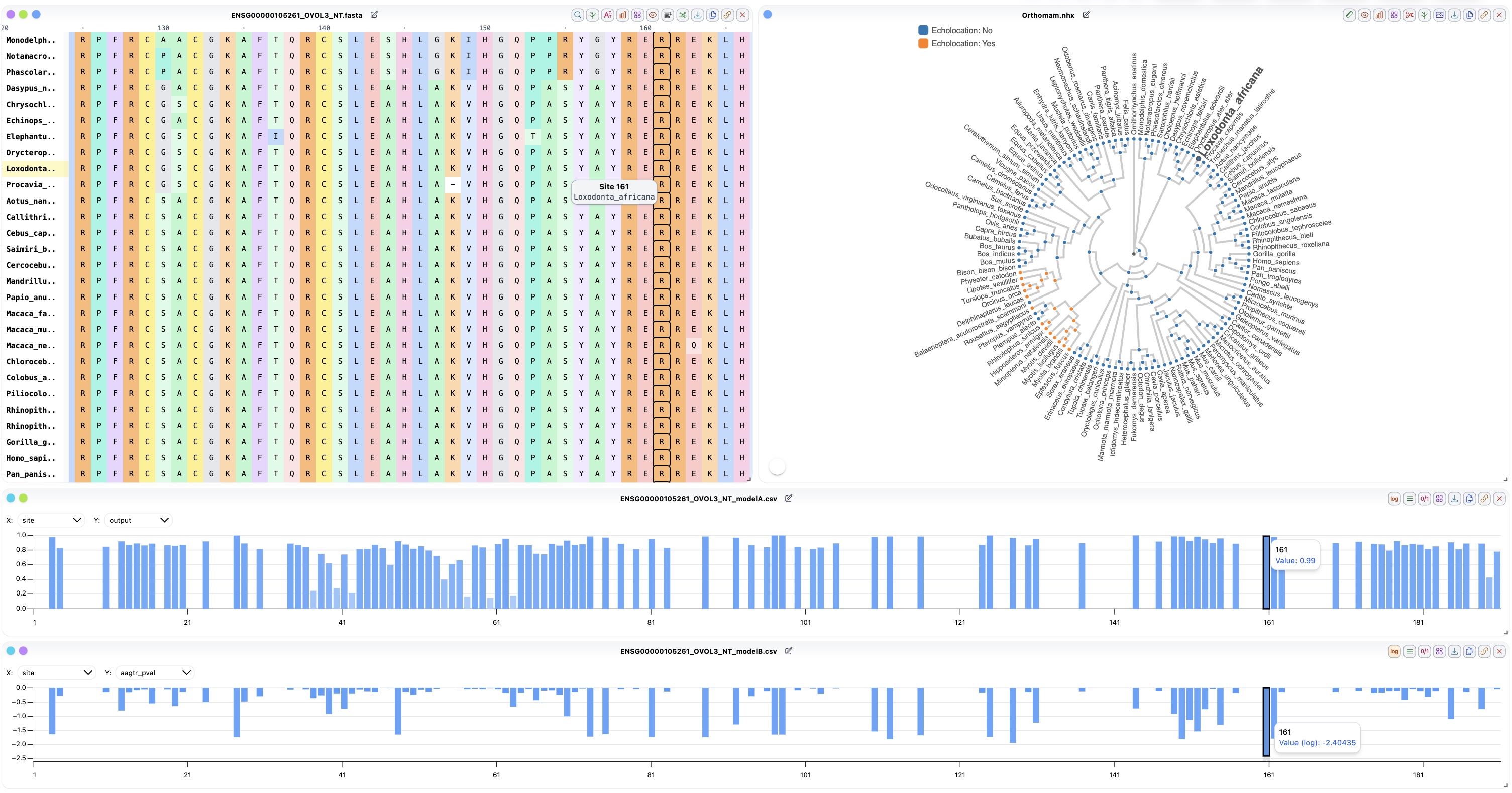Edit the Orthomam.nhx panel title
1512x793 pixels.
click(x=1087, y=15)
